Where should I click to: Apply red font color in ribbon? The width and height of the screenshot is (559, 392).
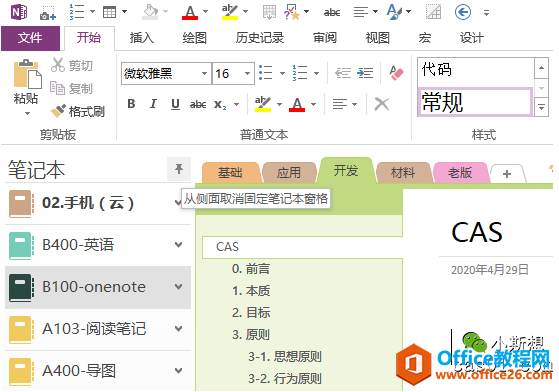click(x=297, y=104)
